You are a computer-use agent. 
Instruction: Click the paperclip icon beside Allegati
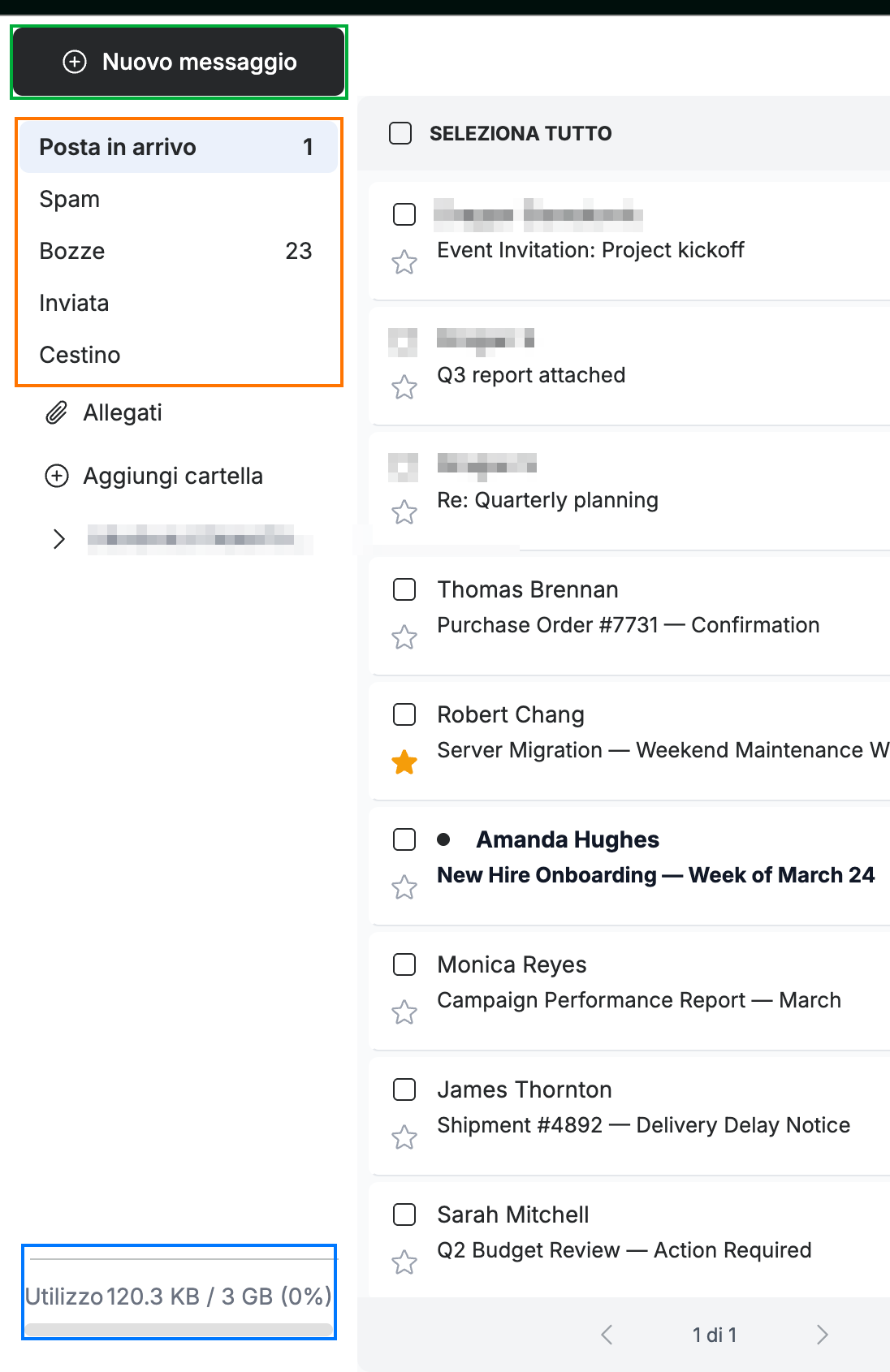pyautogui.click(x=56, y=412)
